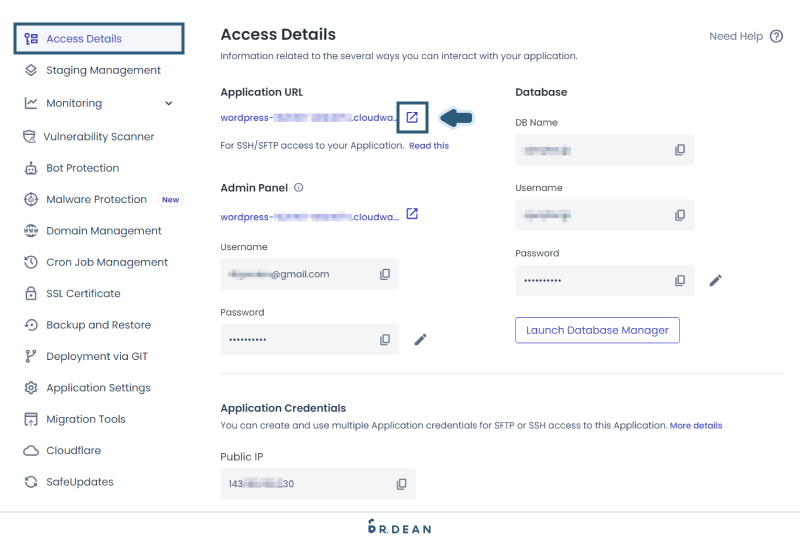Click the Public IP field
The image size is (800, 542).
pyautogui.click(x=318, y=484)
